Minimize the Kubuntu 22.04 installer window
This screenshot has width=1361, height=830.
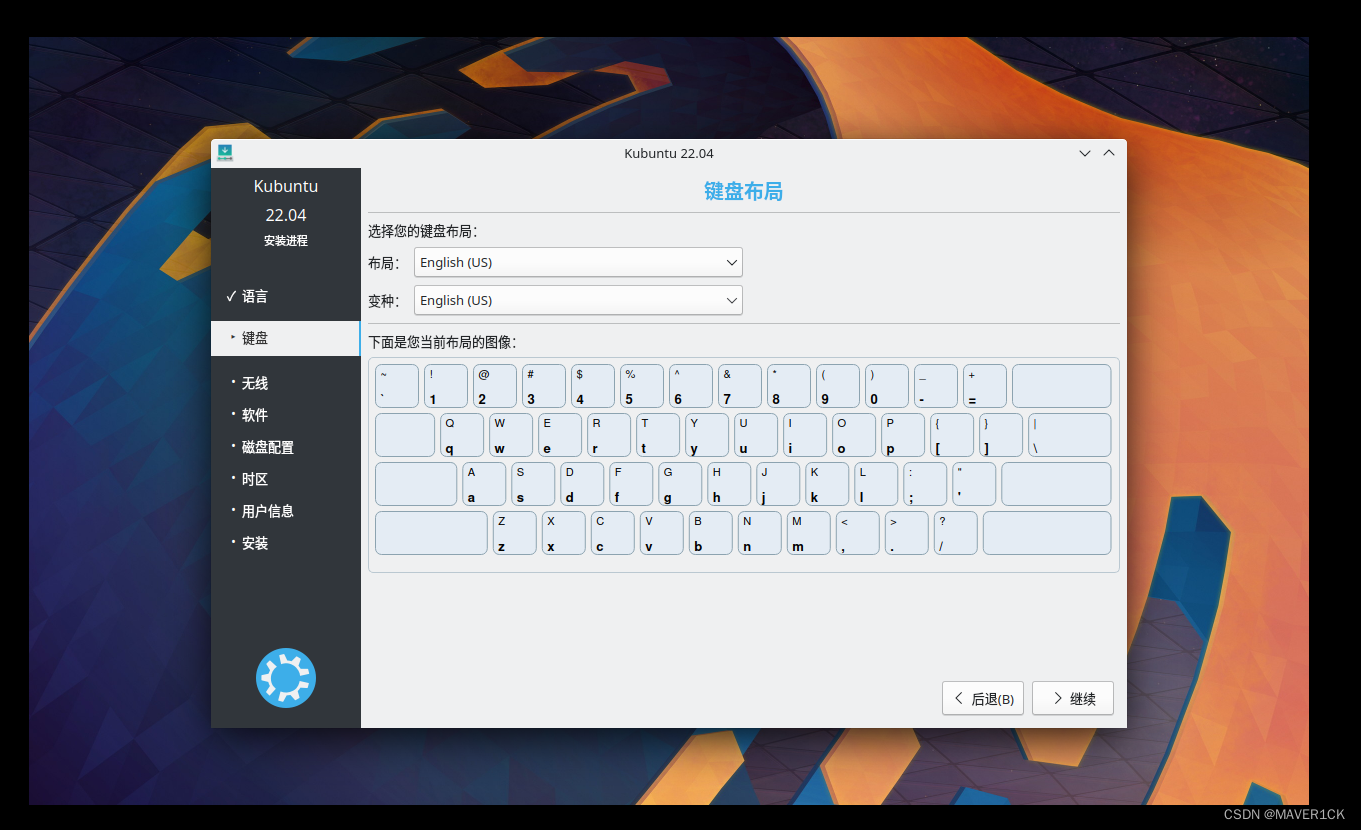point(1085,153)
